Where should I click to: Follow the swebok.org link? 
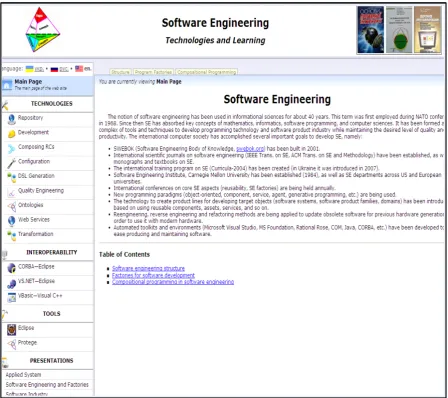(250, 149)
